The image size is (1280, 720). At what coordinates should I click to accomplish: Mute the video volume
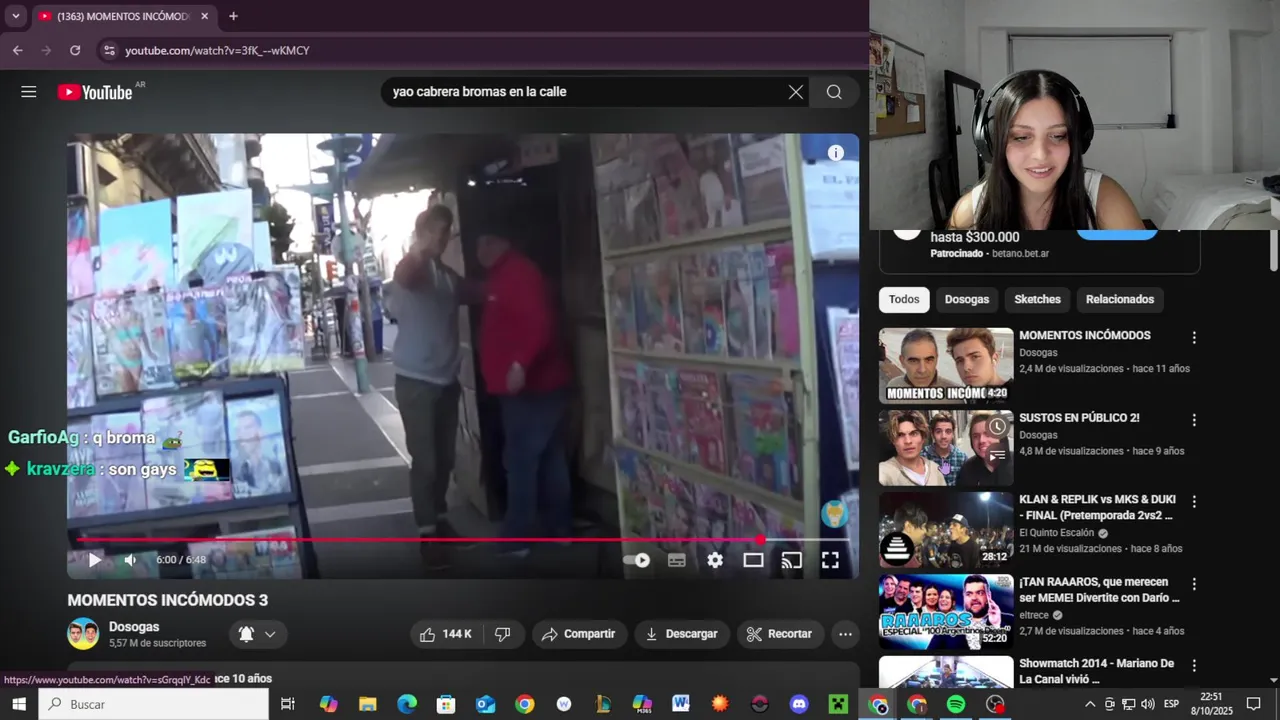click(x=130, y=560)
